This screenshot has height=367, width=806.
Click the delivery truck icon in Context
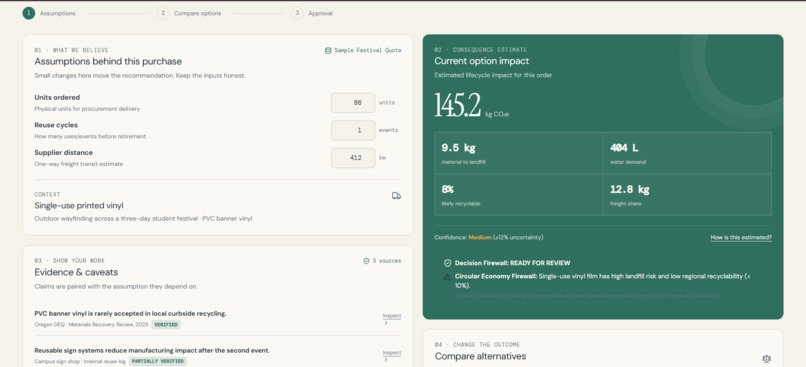(x=396, y=196)
